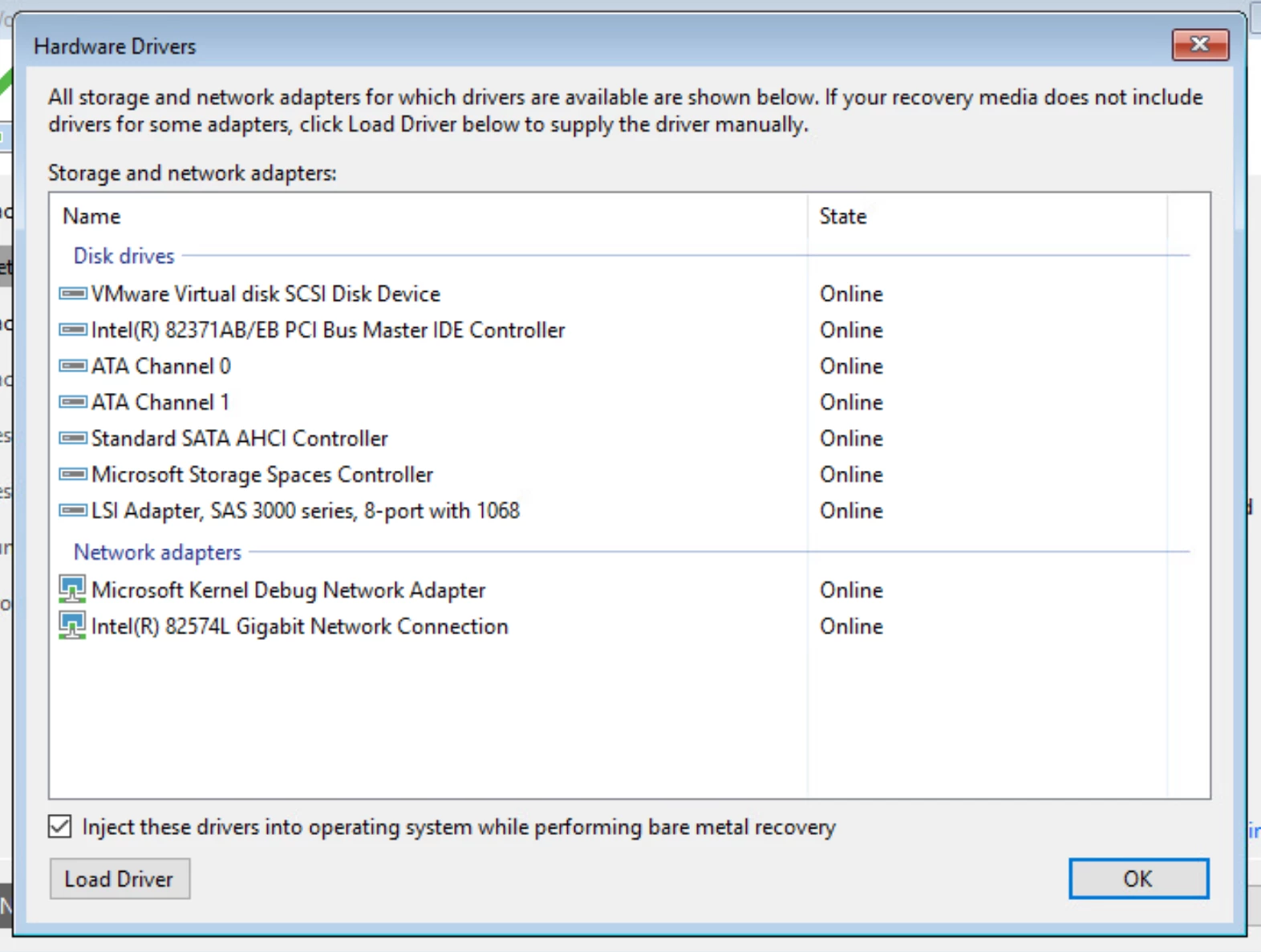
Task: Click the Intel 82574L Gigabit Network icon
Action: 72,626
